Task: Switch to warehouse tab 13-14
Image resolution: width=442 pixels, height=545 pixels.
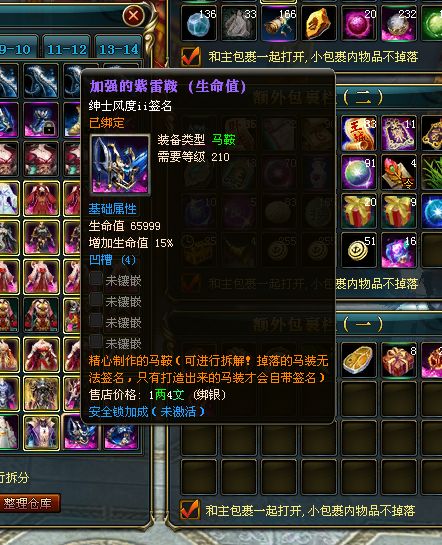Action: [118, 49]
